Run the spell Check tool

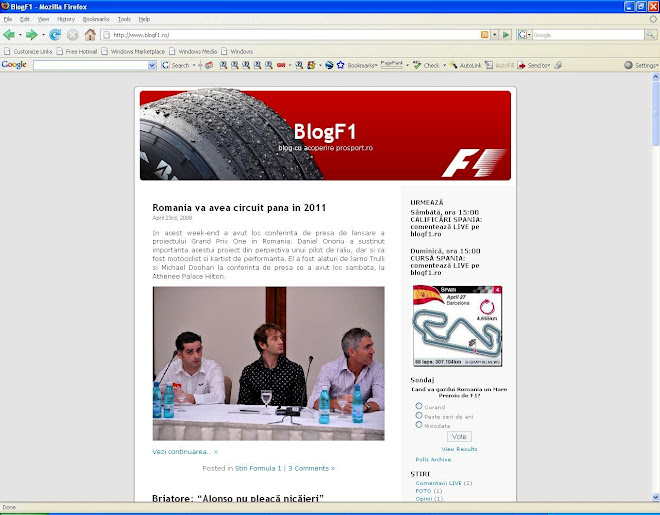coord(426,65)
